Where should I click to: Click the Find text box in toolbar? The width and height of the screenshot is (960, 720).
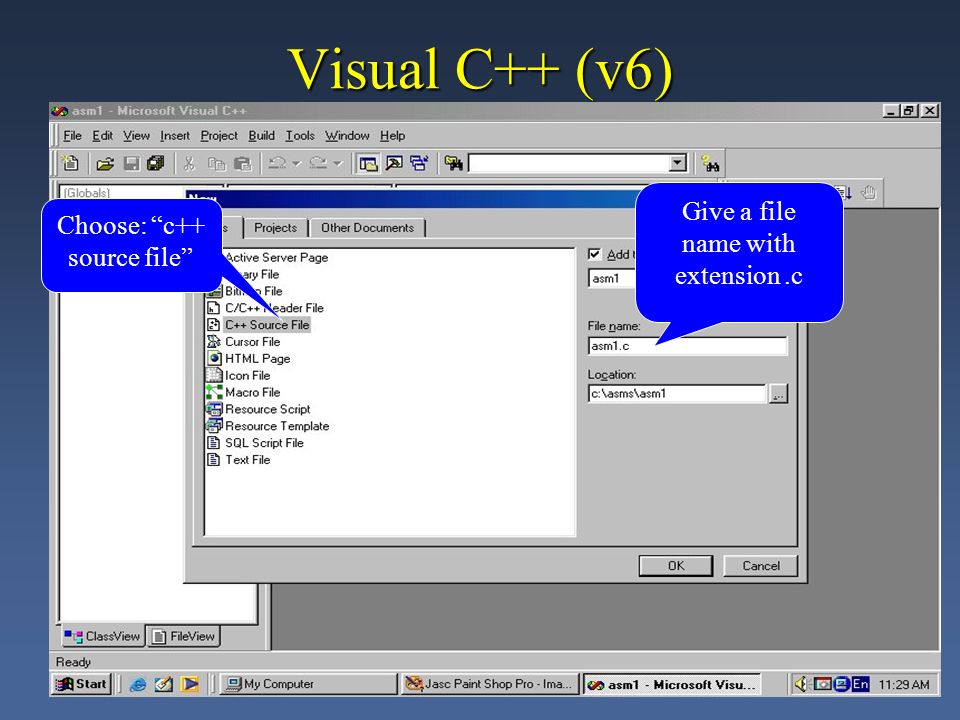[568, 163]
